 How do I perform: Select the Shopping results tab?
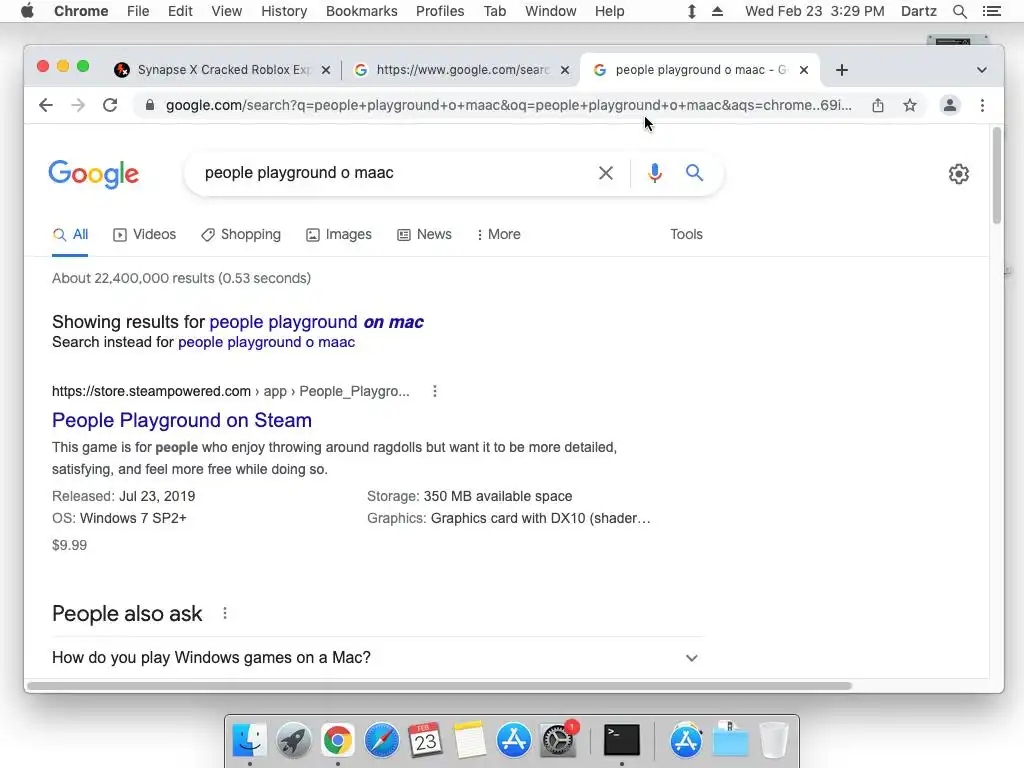click(x=241, y=234)
